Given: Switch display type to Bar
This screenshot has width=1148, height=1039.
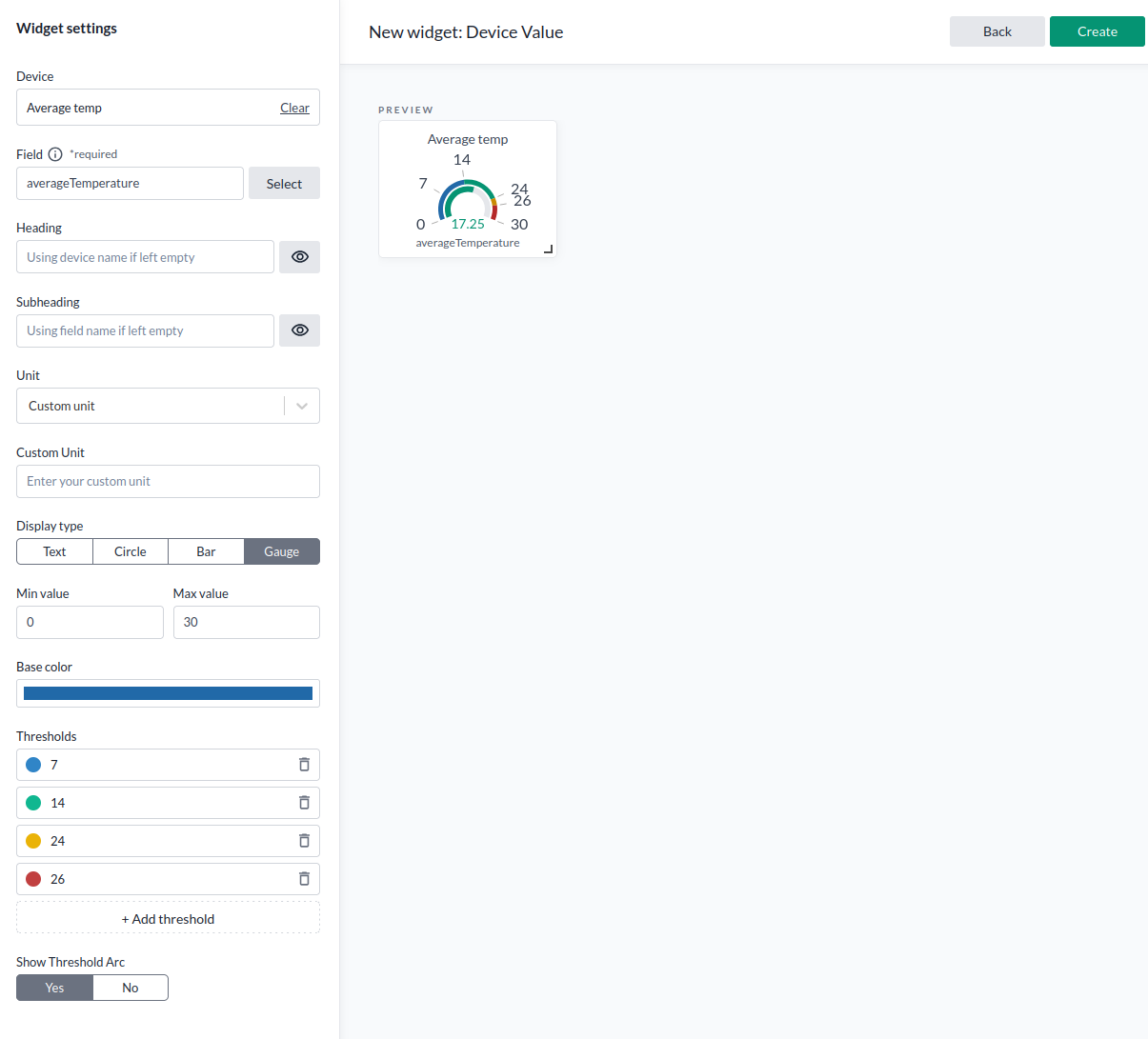Looking at the screenshot, I should tap(206, 551).
